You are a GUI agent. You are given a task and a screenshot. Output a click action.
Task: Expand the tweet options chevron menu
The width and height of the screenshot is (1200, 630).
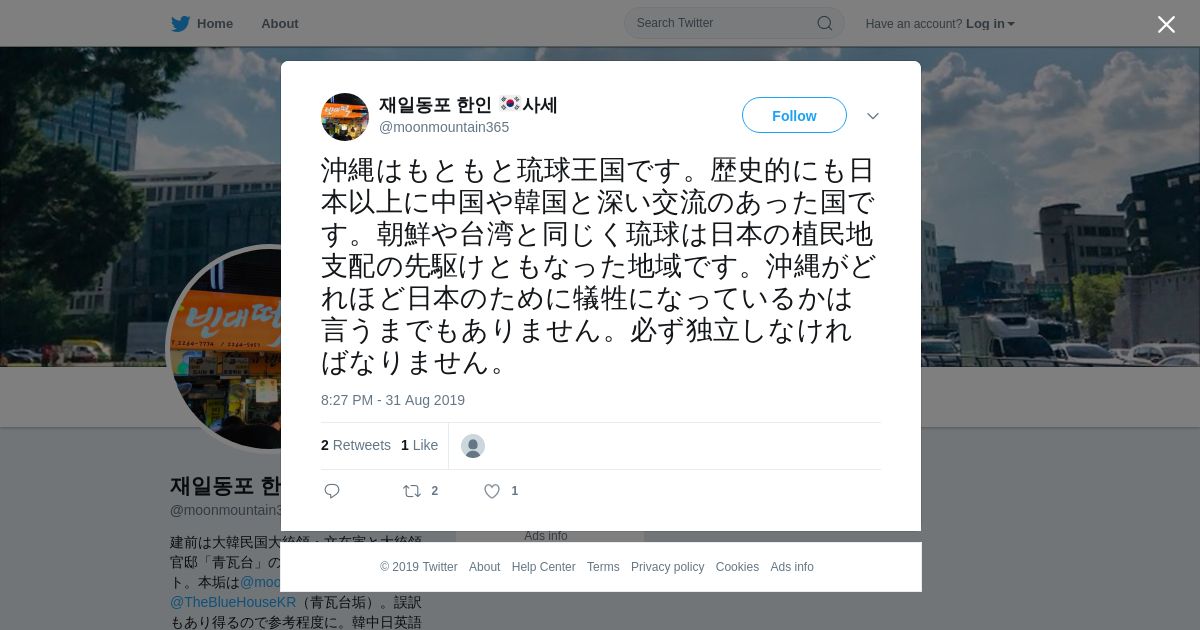(x=873, y=116)
